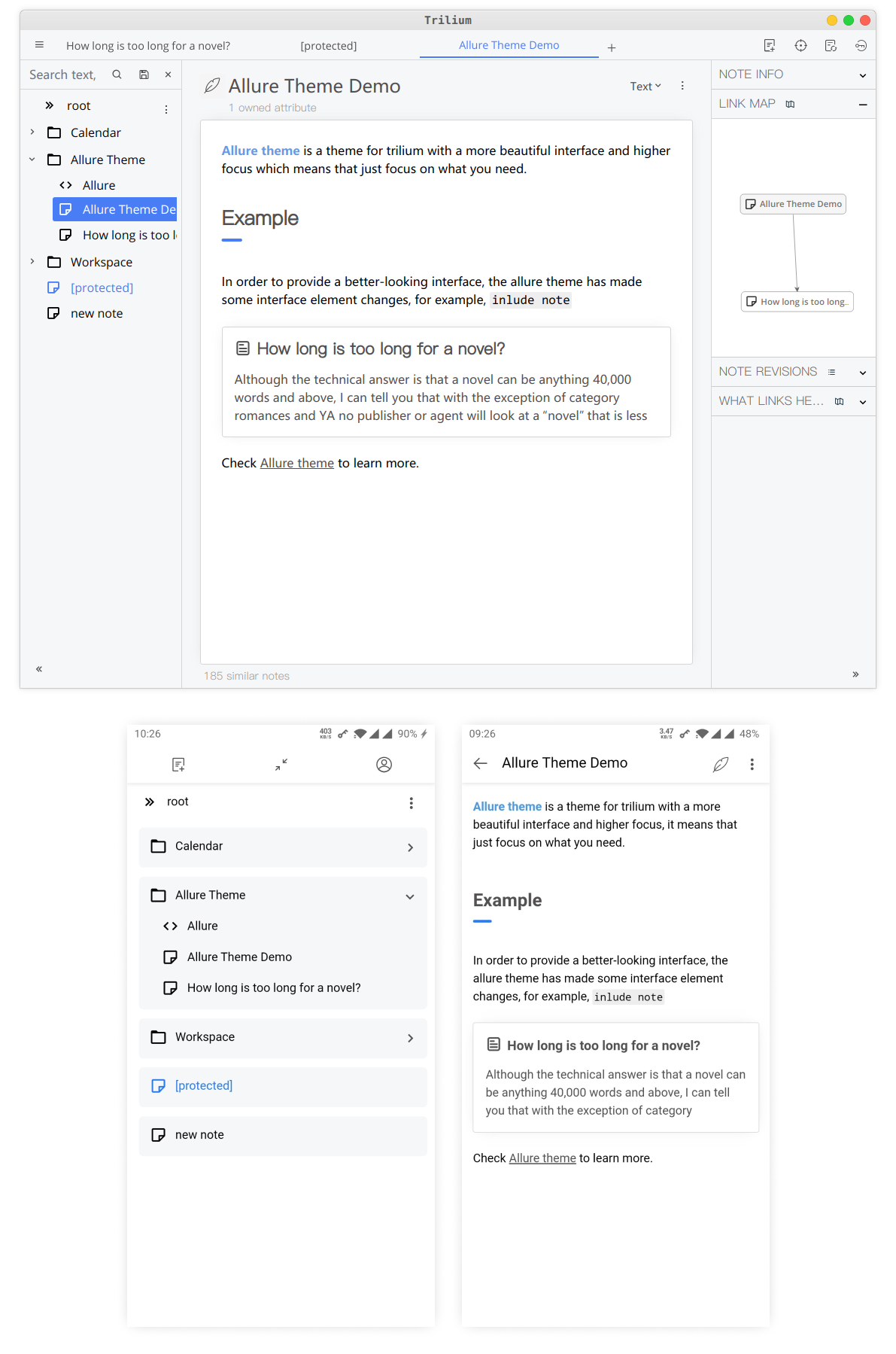
Task: Click the bold 'Allure theme' link in the mobile note
Action: (x=507, y=806)
